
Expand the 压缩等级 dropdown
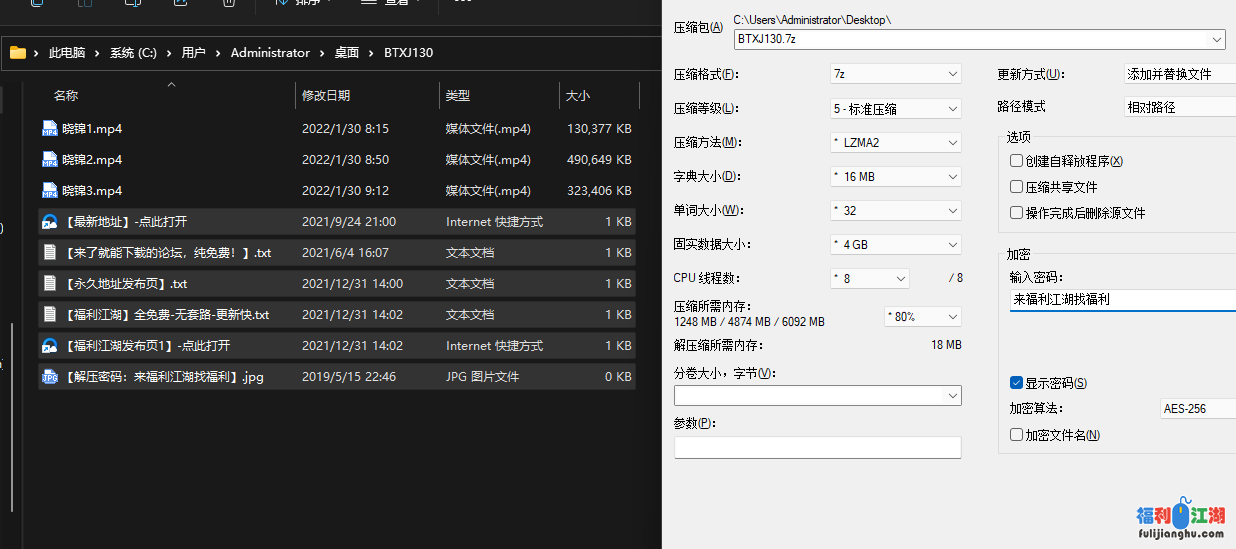895,108
